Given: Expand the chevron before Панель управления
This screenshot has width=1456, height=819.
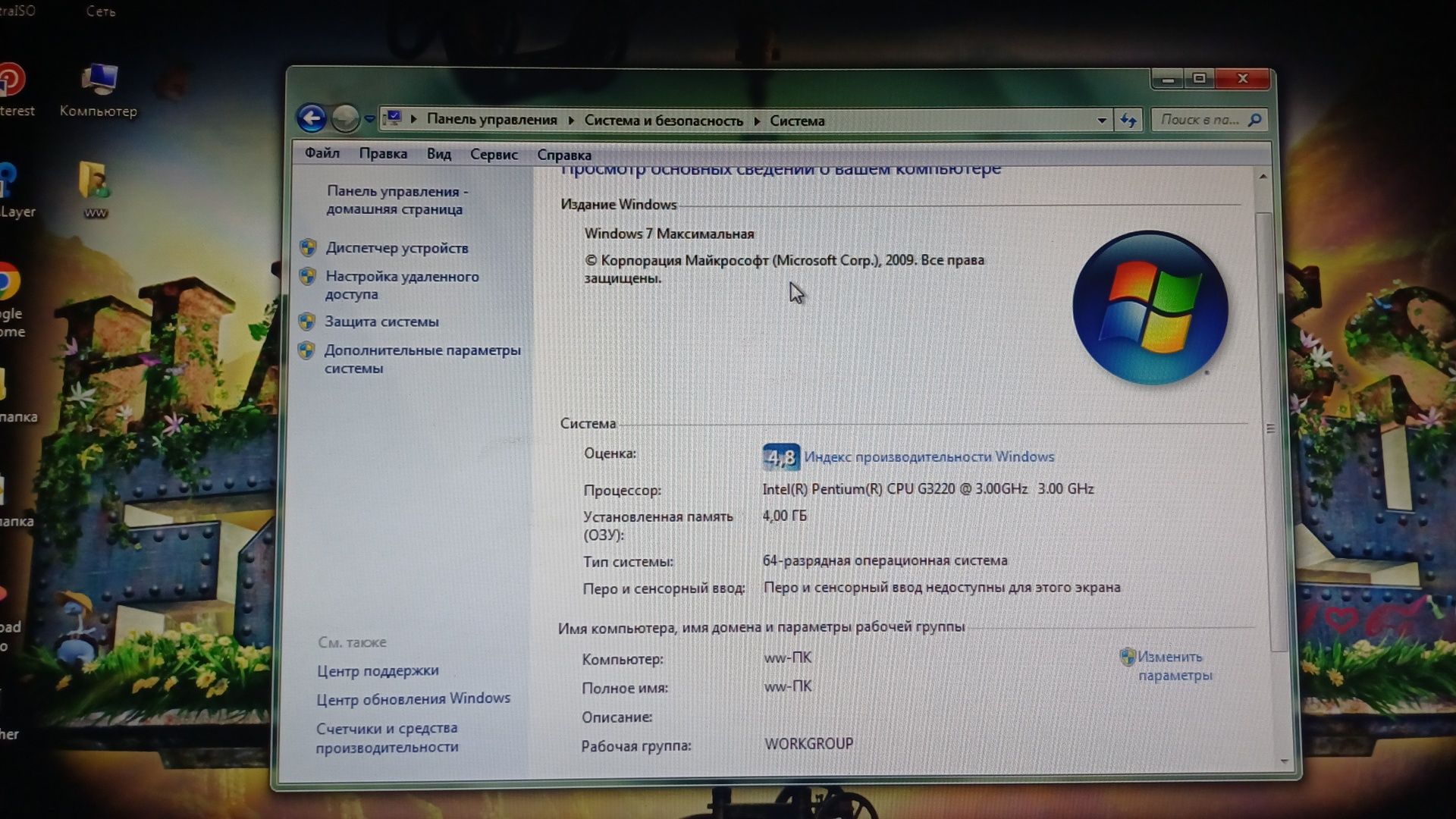Looking at the screenshot, I should [414, 119].
